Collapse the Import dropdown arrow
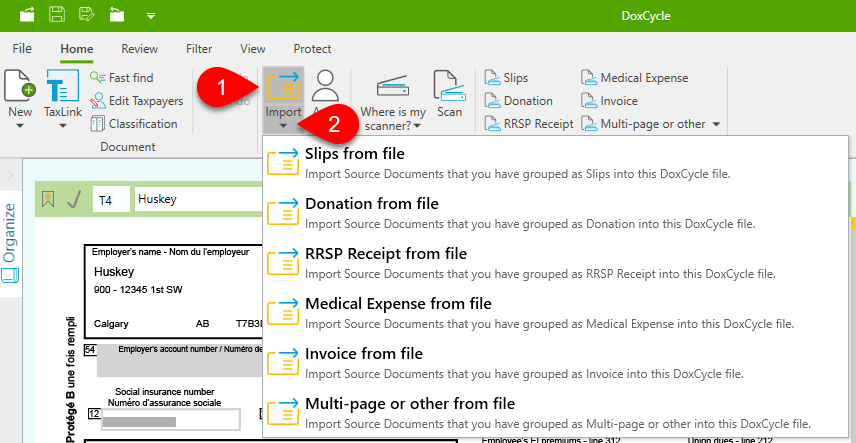The image size is (856, 443). click(283, 127)
